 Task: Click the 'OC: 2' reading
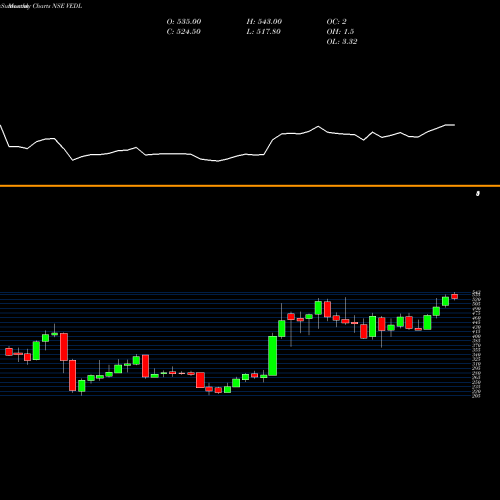[336, 22]
